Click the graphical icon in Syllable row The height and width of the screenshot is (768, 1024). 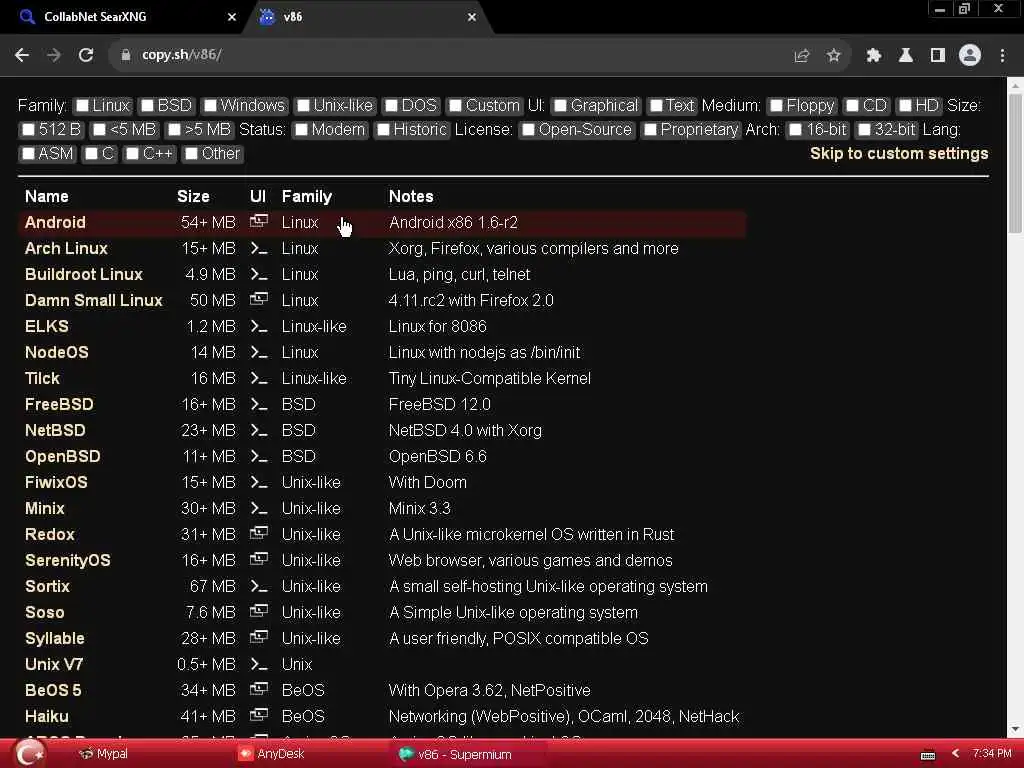coord(259,637)
